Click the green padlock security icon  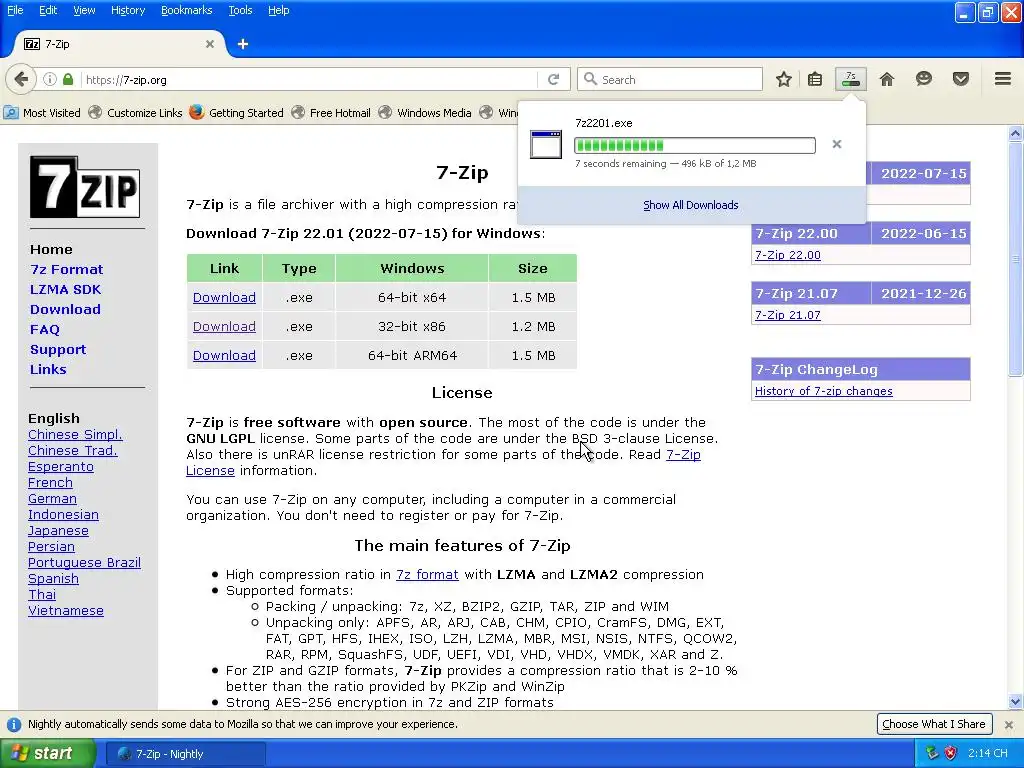point(68,80)
